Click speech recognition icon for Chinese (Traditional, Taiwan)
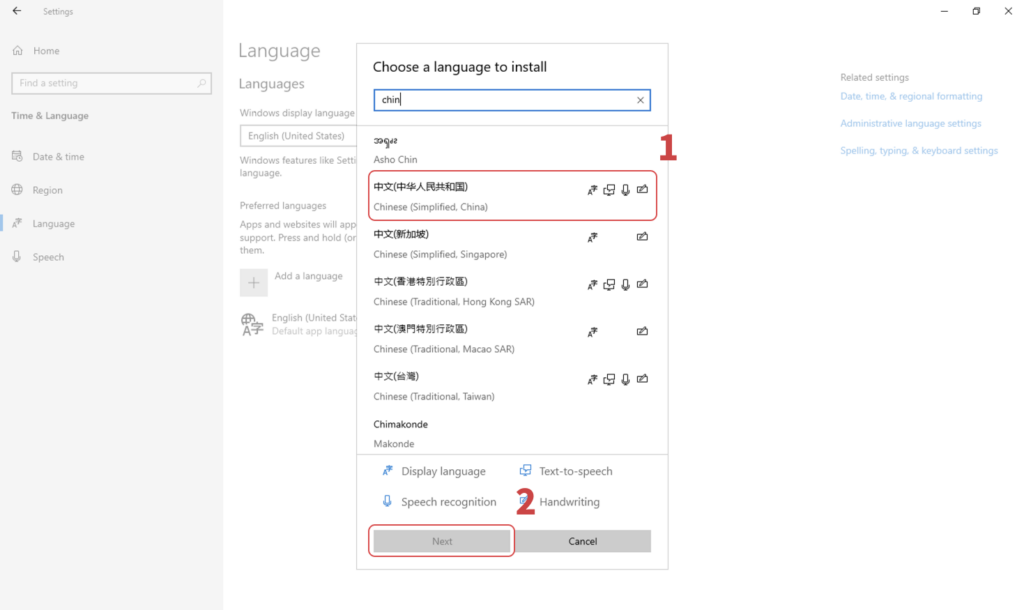 (626, 379)
